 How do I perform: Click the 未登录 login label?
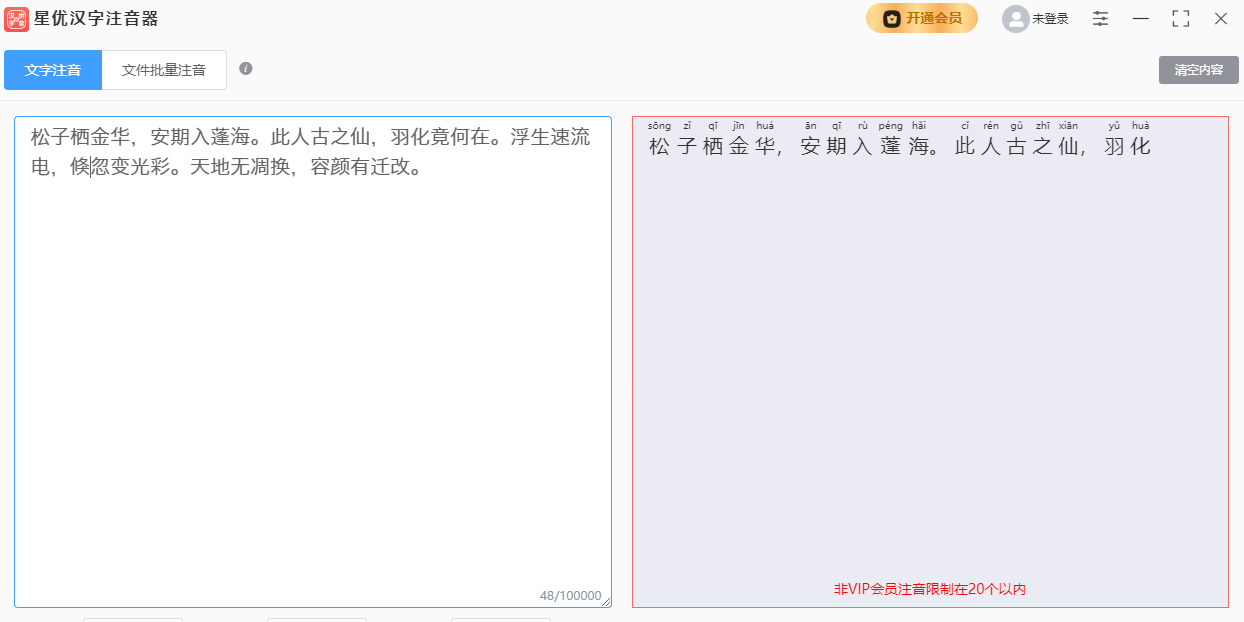point(1050,19)
